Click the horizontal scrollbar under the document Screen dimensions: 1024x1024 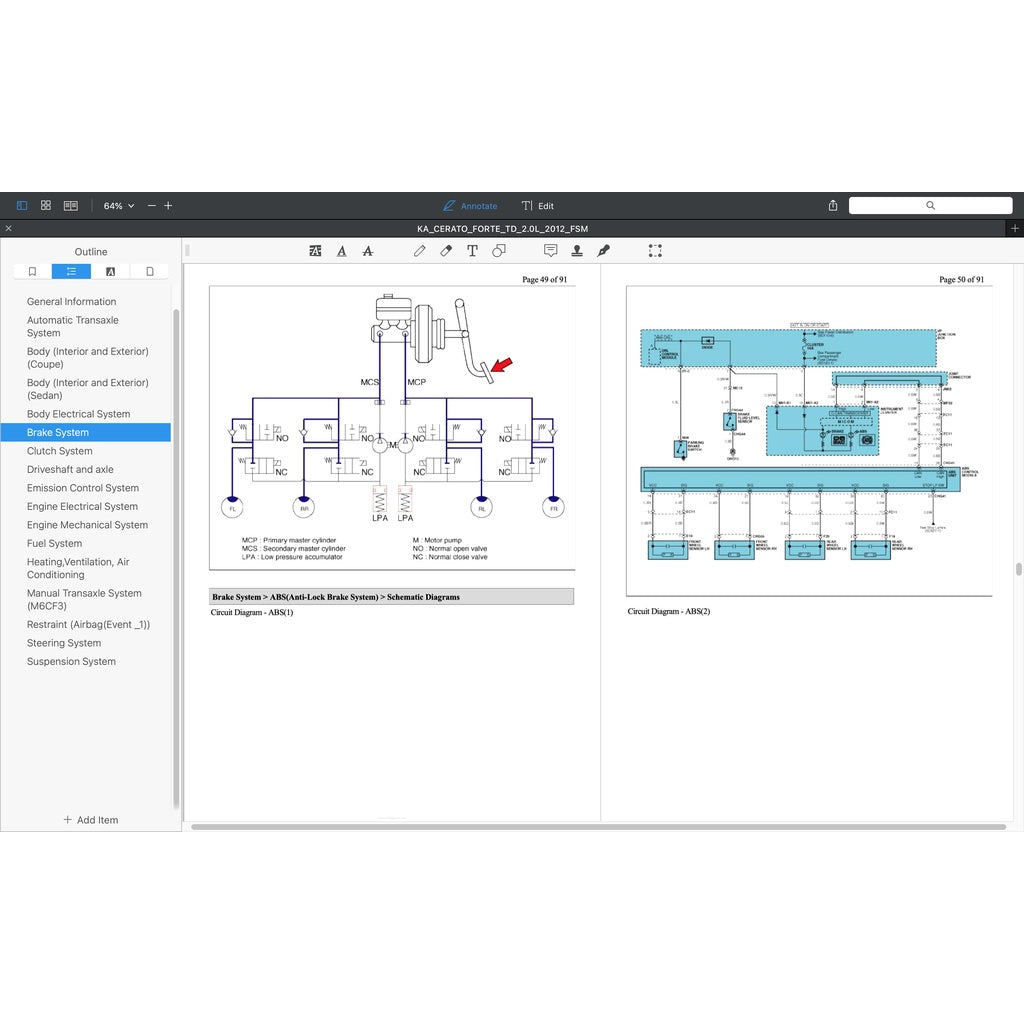click(x=598, y=827)
